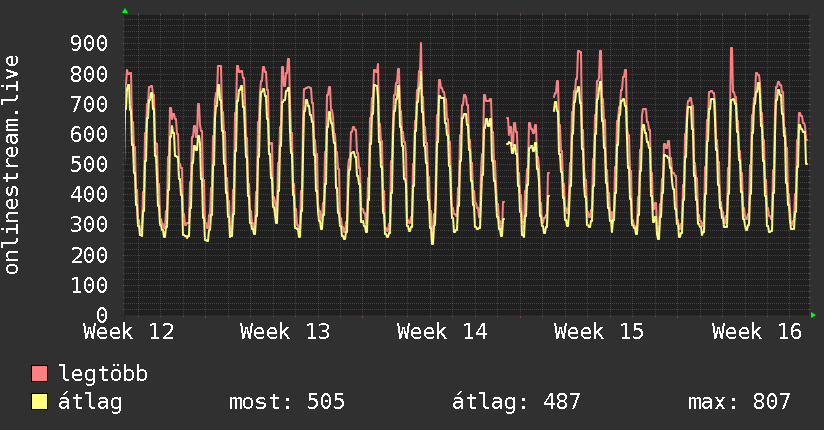Click the Week 14 axis label

(x=442, y=332)
